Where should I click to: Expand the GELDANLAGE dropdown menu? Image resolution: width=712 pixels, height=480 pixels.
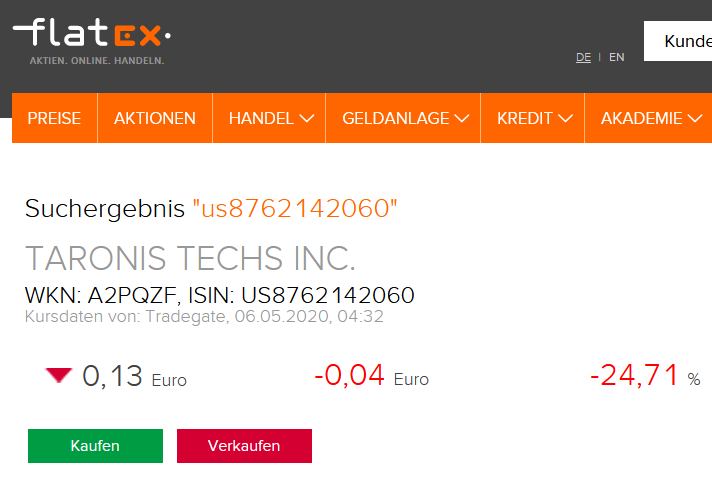pyautogui.click(x=405, y=118)
